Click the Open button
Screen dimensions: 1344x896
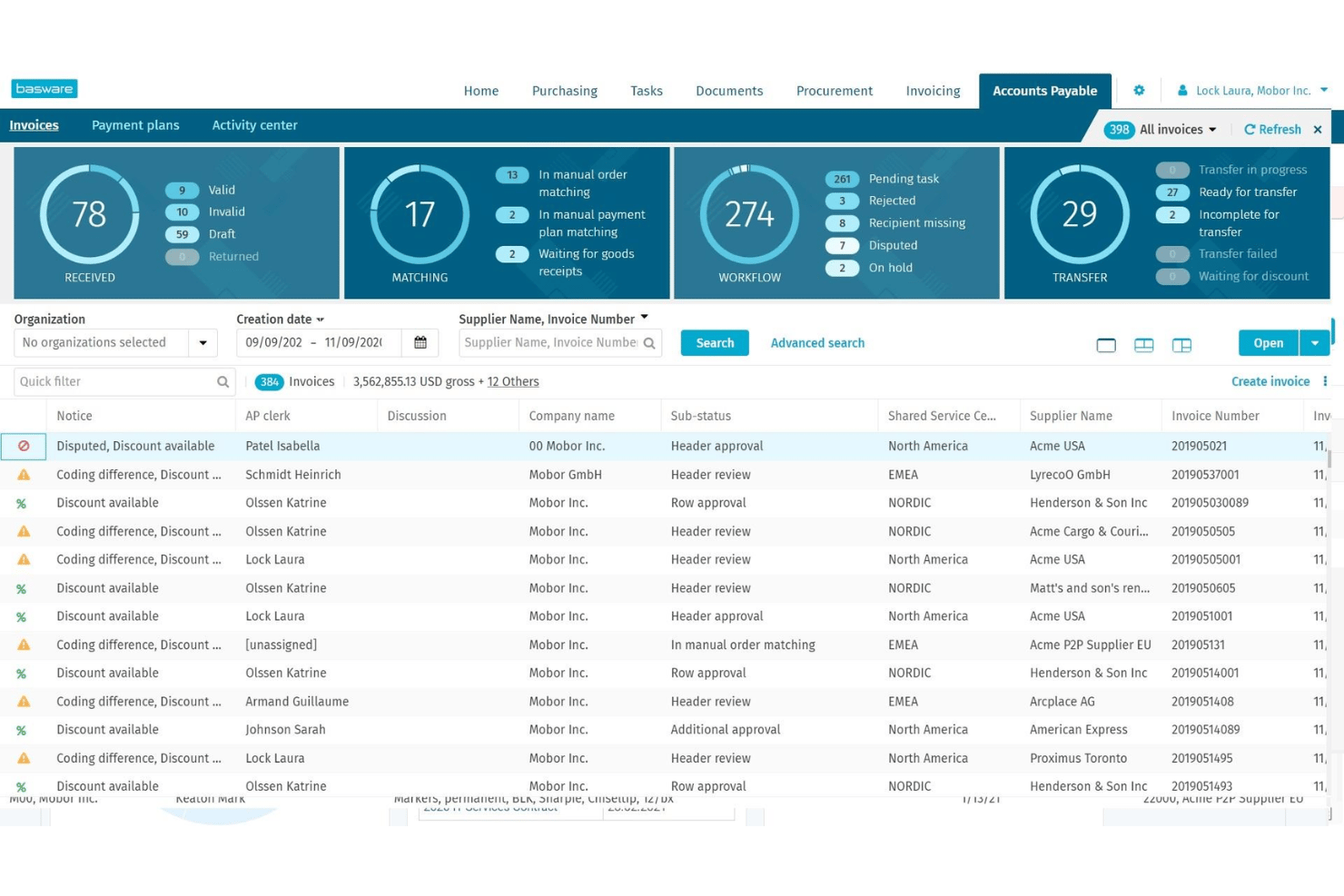[1269, 343]
